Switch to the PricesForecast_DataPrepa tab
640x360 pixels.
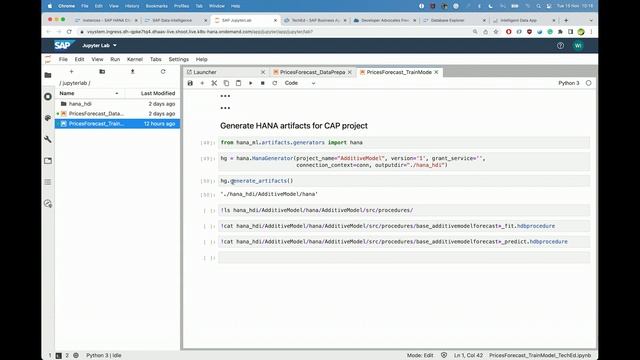pos(312,72)
